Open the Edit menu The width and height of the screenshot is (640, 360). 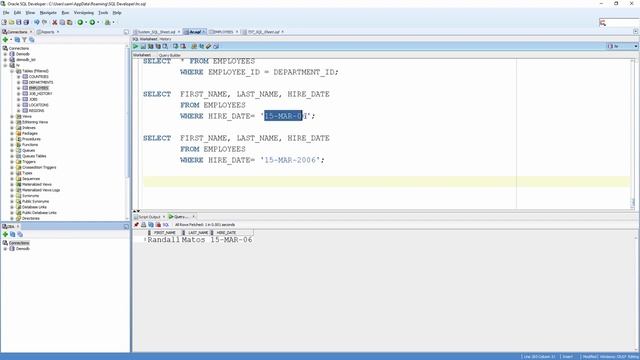point(17,13)
